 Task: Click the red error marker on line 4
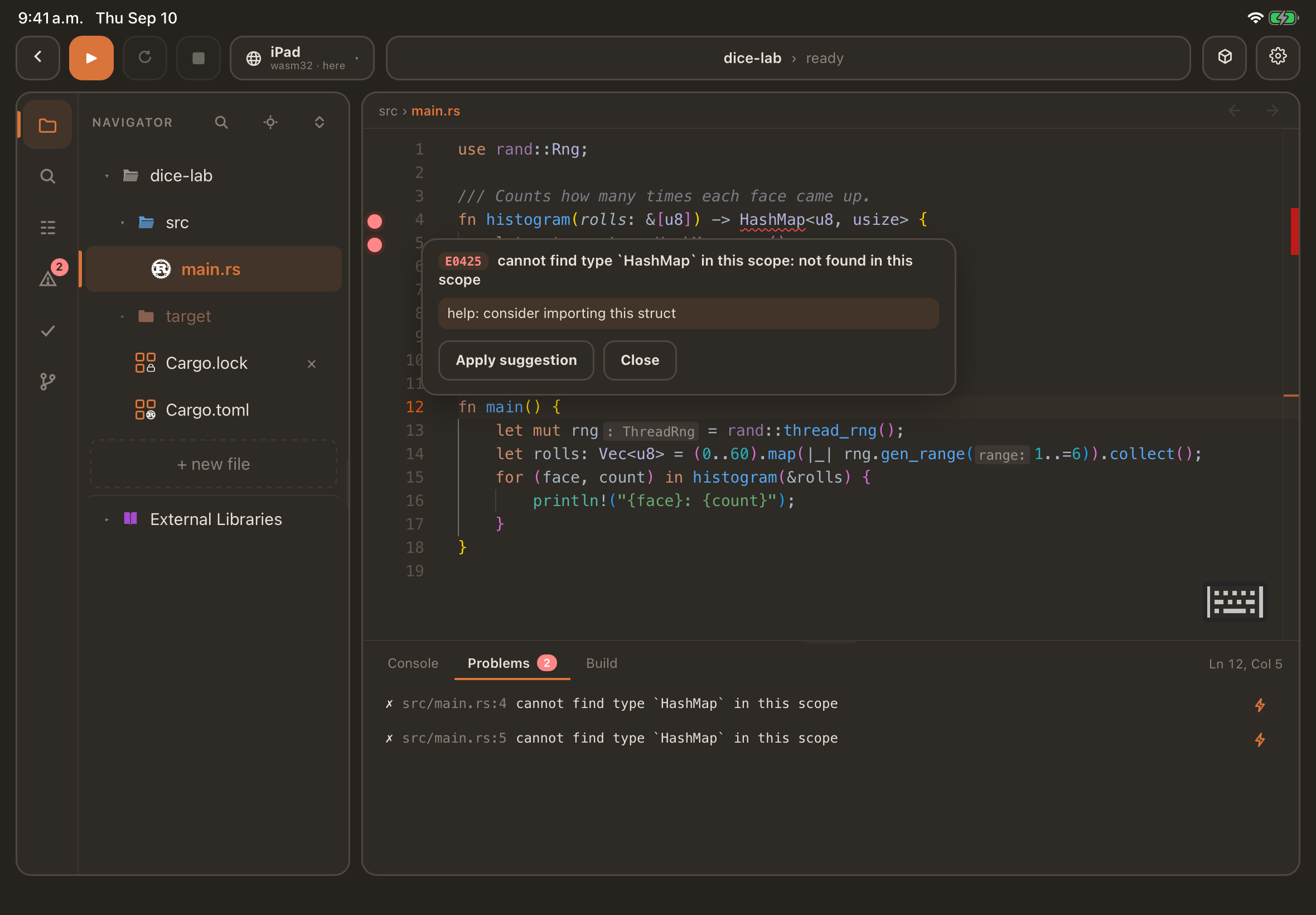(375, 221)
